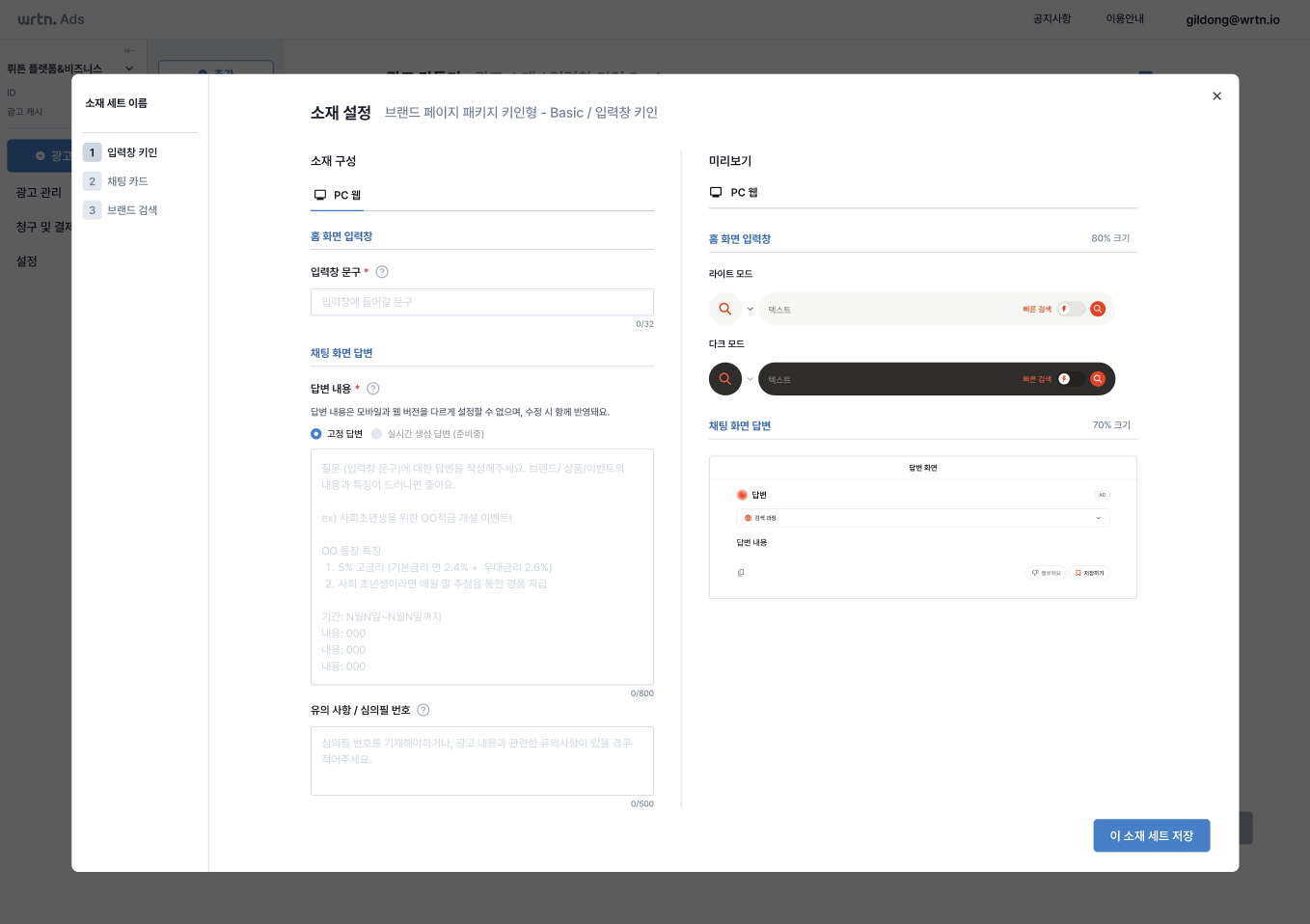
Task: Expand the 검색 과정 dropdown in answer preview
Action: 1098,518
